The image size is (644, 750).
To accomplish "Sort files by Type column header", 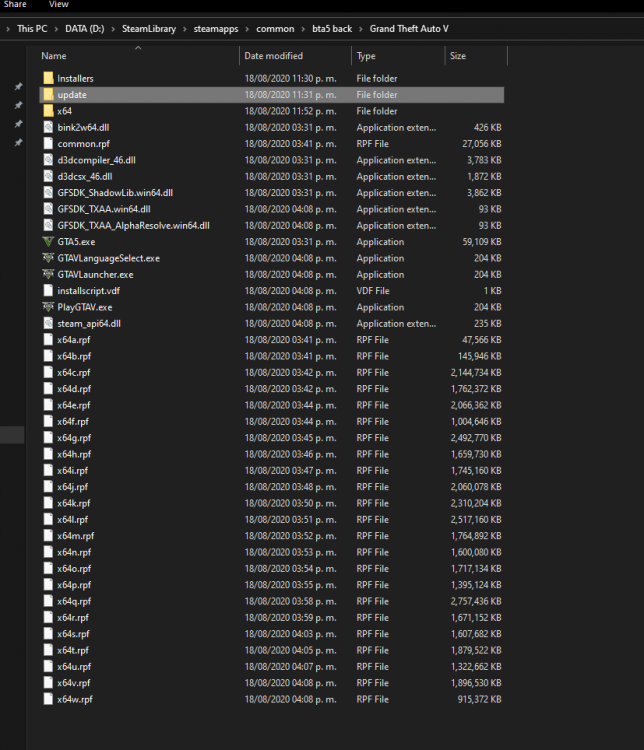I will click(366, 56).
